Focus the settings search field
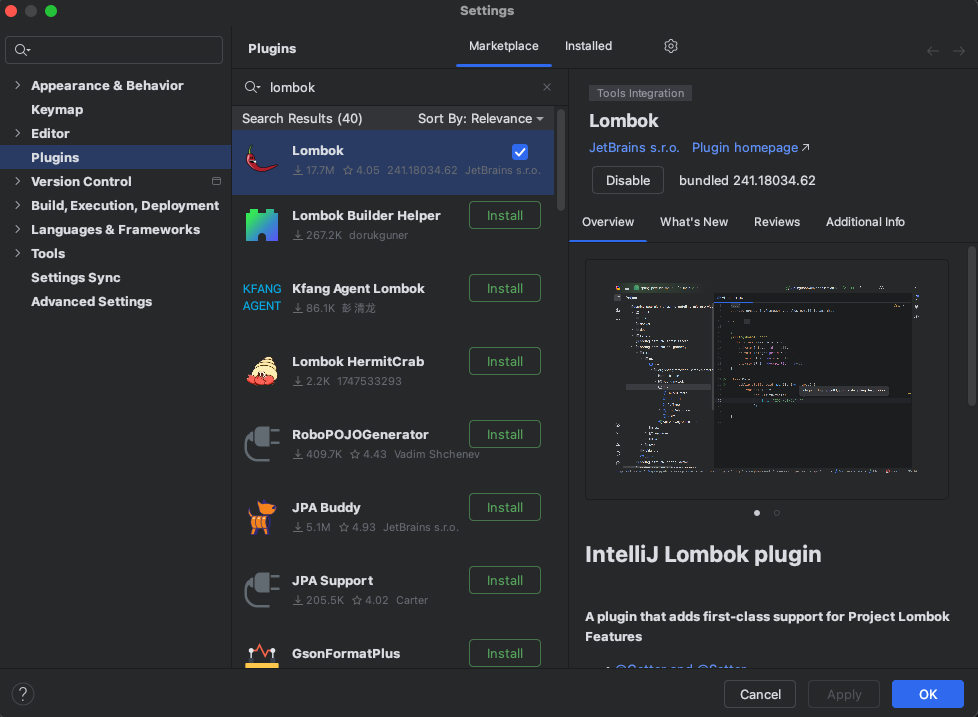 (114, 50)
